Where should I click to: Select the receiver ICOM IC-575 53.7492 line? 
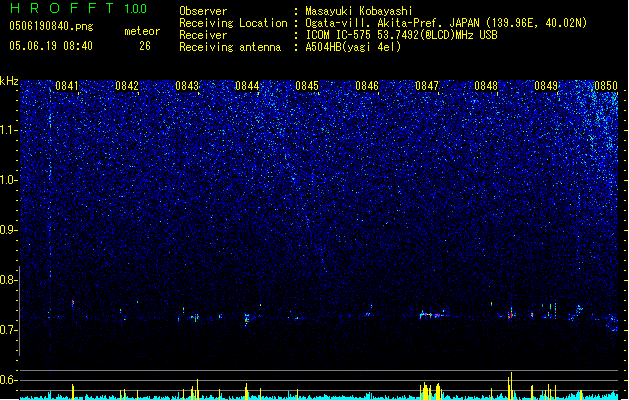point(401,35)
